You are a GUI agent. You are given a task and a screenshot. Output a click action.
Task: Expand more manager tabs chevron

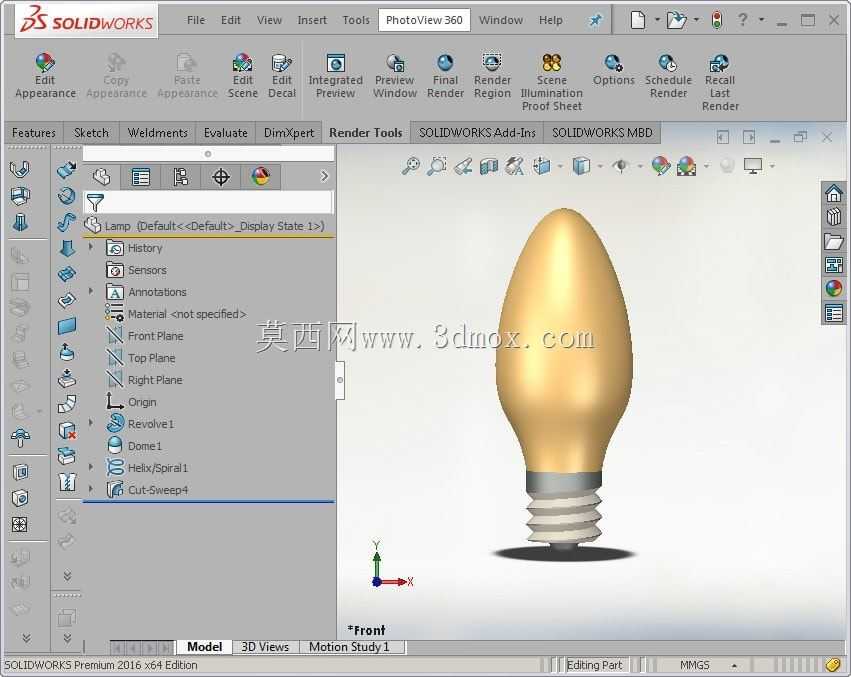point(324,176)
